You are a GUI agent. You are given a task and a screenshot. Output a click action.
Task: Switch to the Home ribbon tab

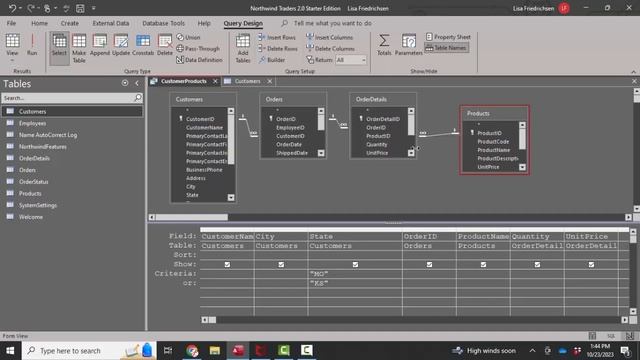point(40,23)
